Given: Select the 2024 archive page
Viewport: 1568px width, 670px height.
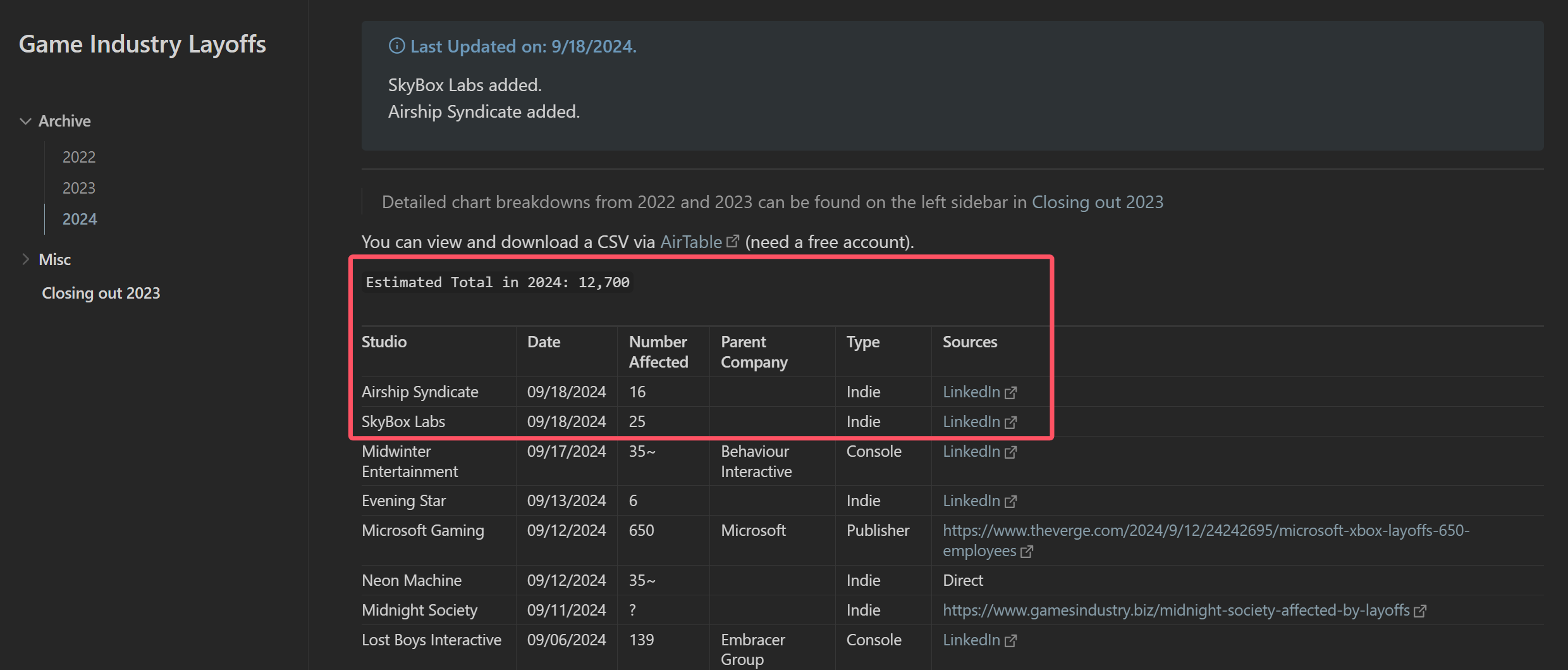Looking at the screenshot, I should point(80,219).
